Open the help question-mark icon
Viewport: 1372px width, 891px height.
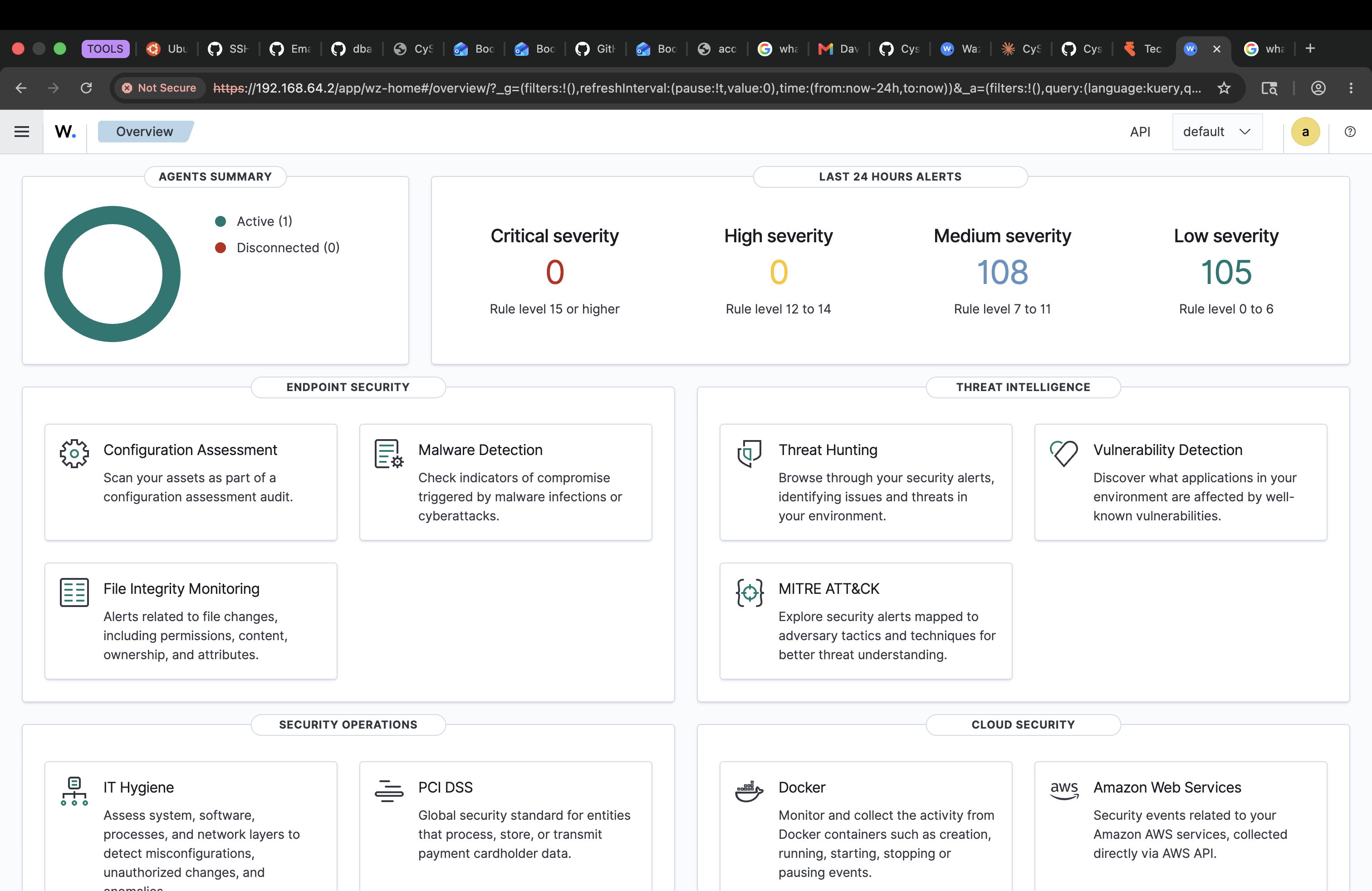pos(1349,132)
